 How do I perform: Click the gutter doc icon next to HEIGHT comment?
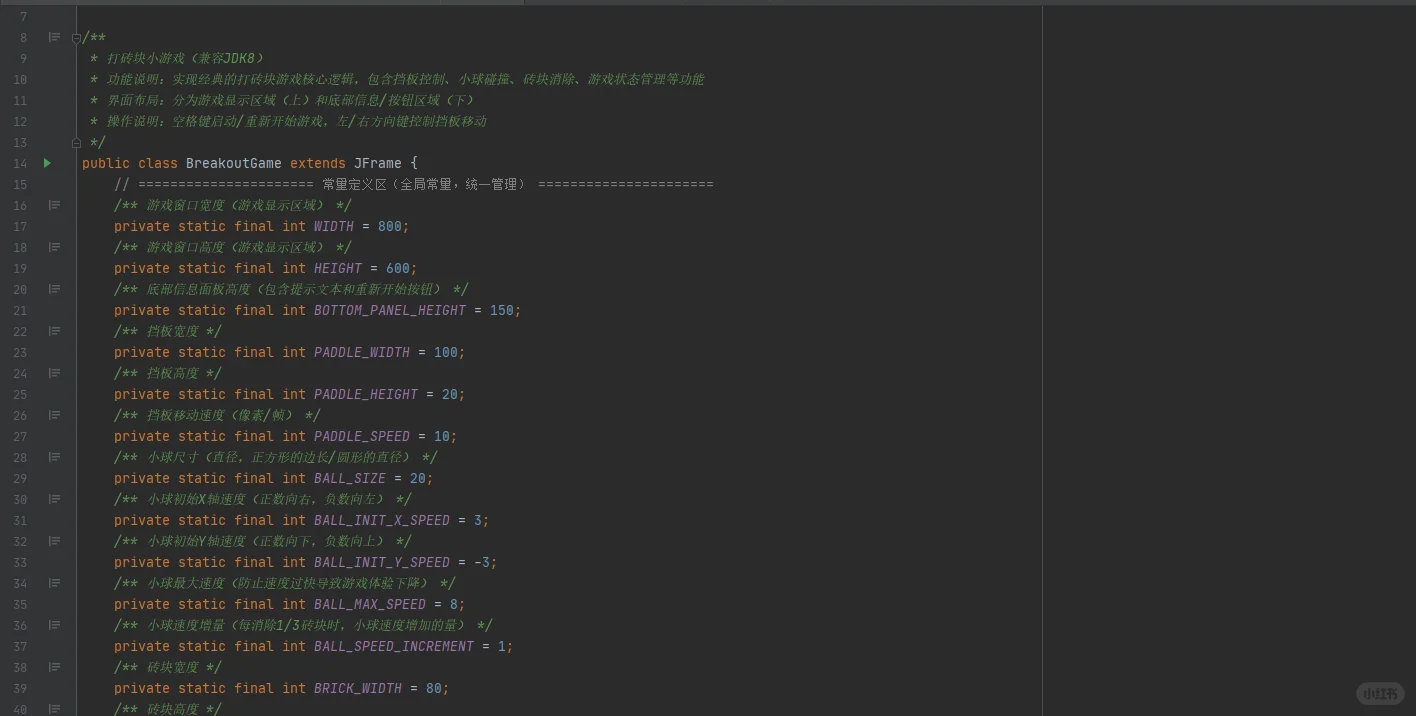point(54,247)
